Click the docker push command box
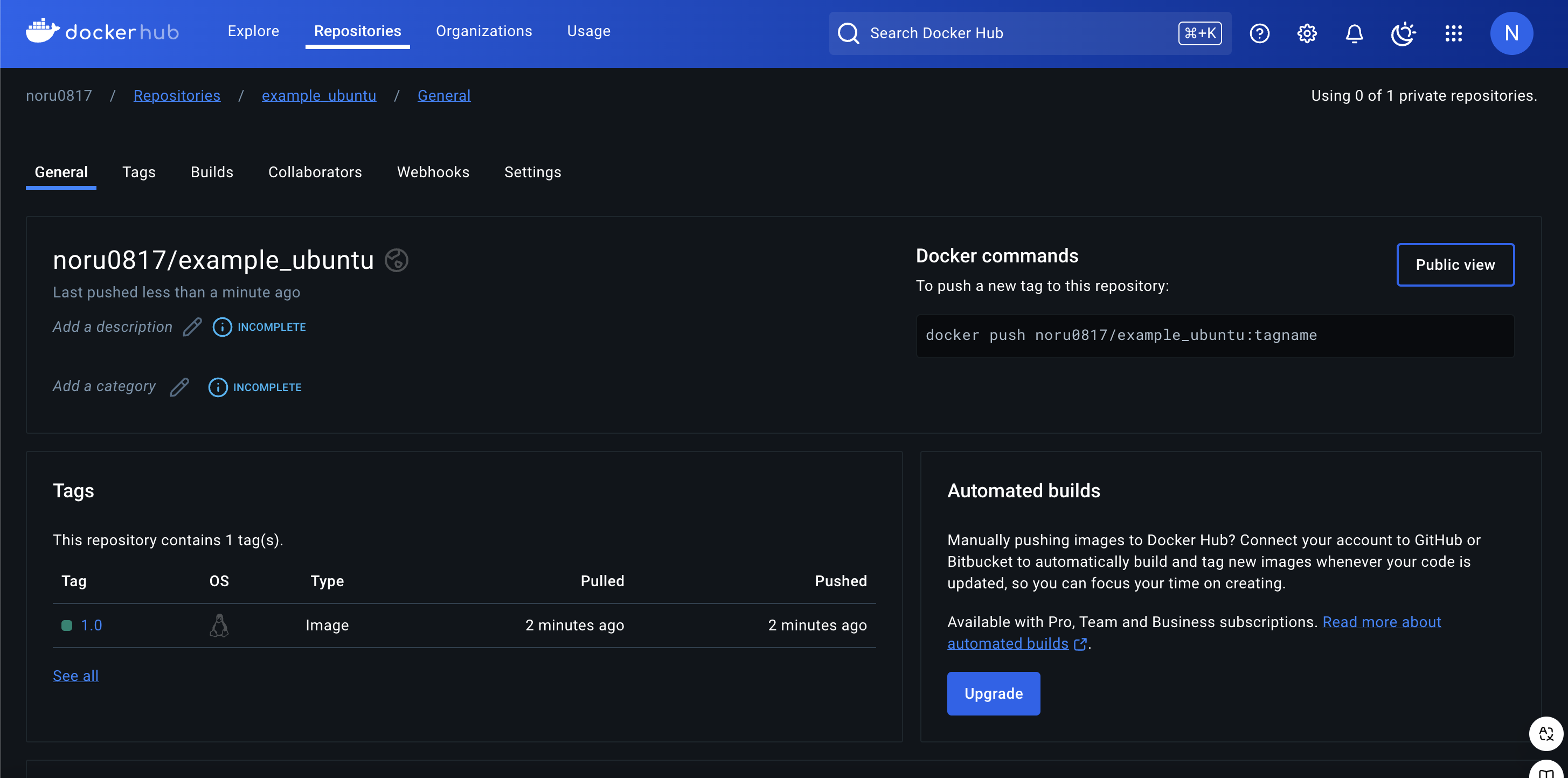The image size is (1568, 778). (x=1215, y=336)
